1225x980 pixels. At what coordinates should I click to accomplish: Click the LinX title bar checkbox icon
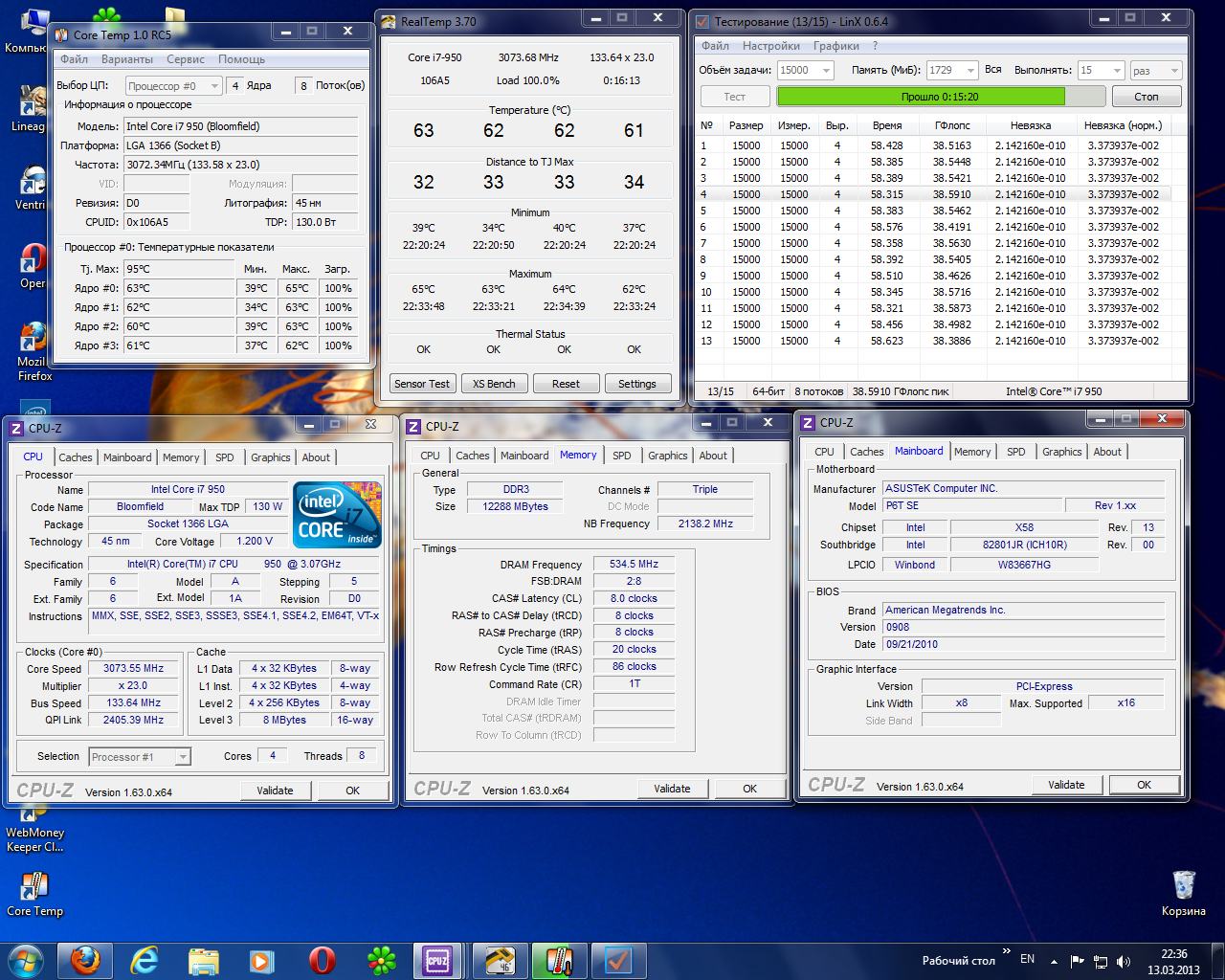702,21
